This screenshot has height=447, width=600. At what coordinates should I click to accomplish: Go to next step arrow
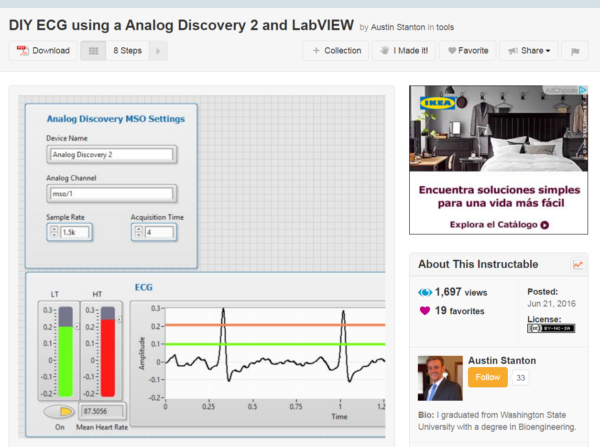158,51
